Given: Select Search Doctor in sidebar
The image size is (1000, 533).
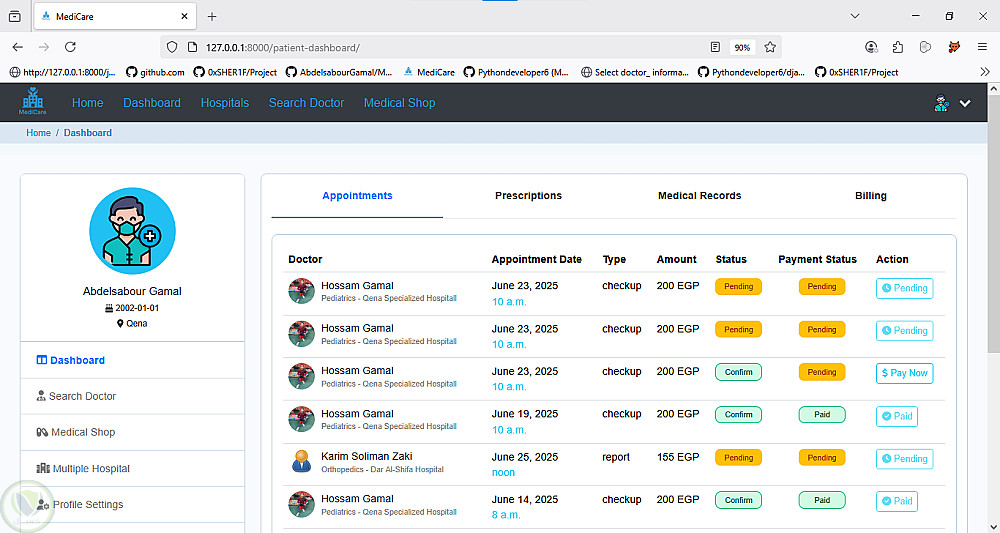Looking at the screenshot, I should (x=133, y=396).
